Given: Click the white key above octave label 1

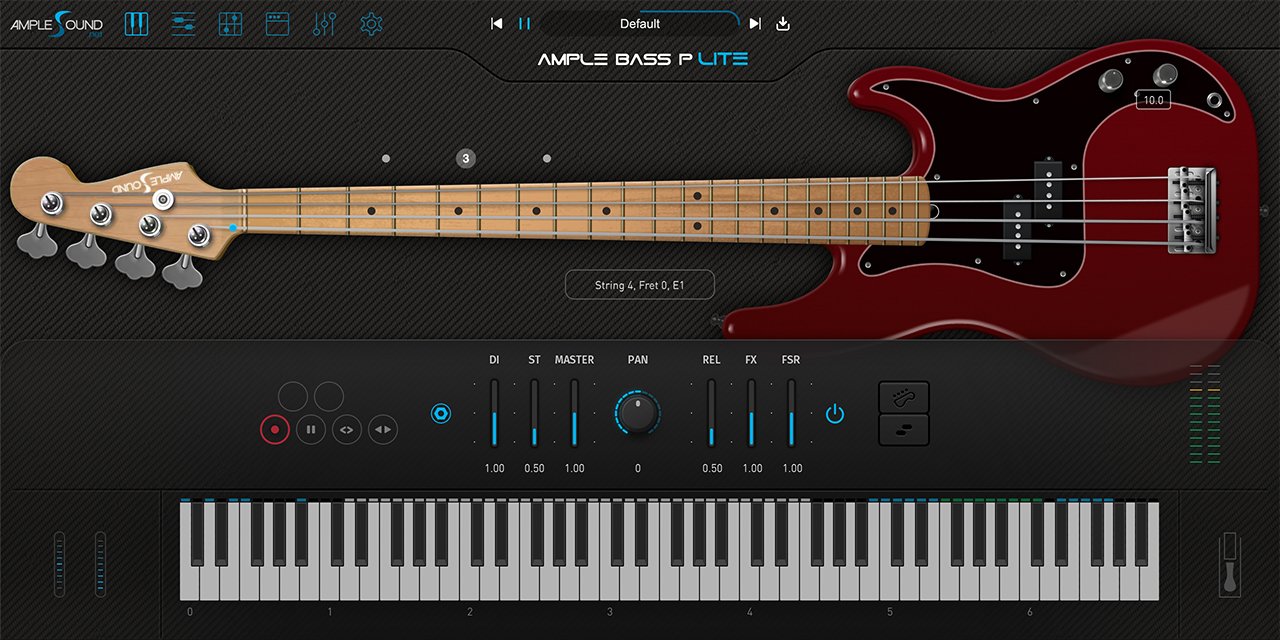Looking at the screenshot, I should point(330,580).
